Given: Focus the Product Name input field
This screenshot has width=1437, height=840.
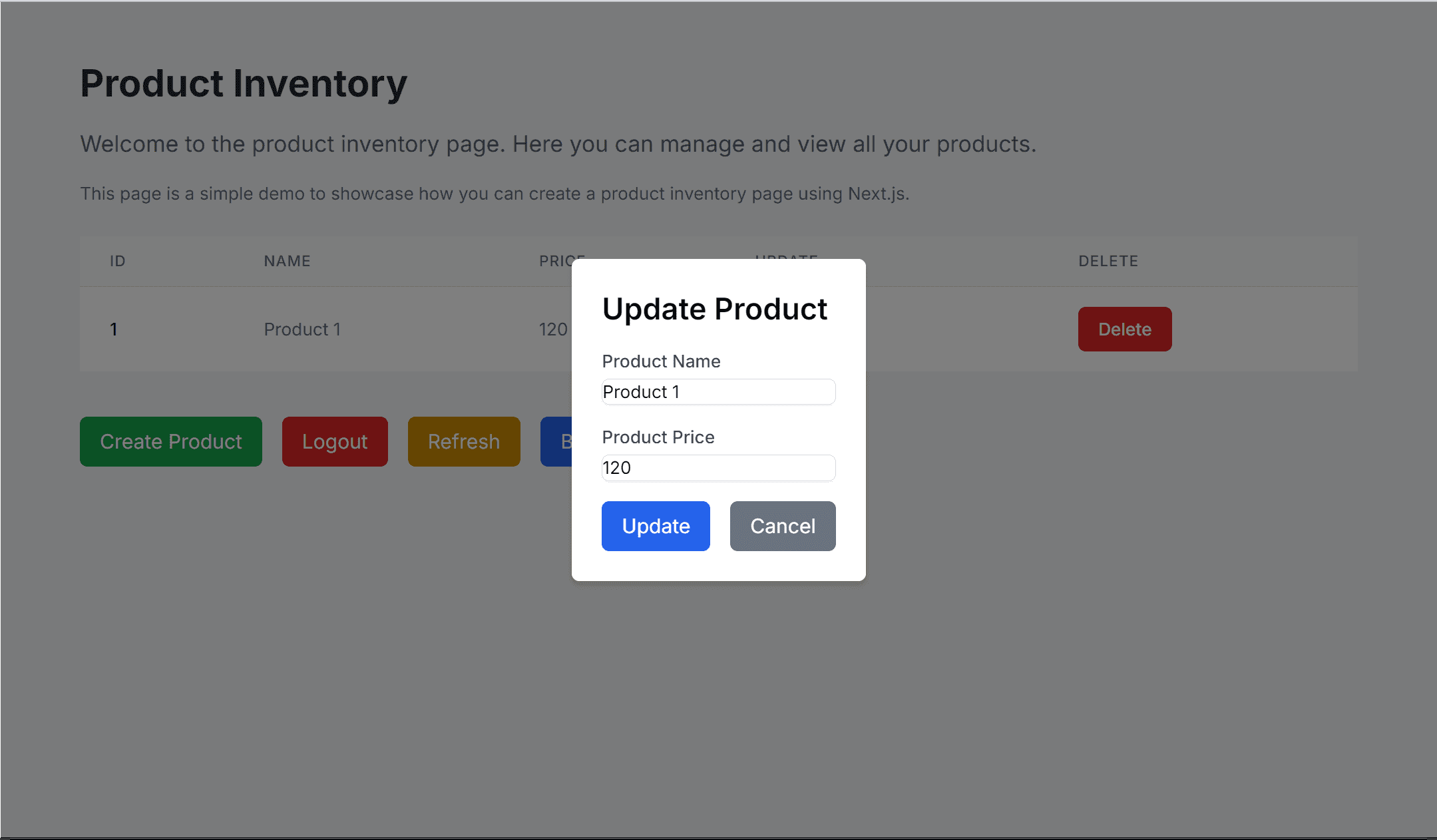Looking at the screenshot, I should (x=718, y=392).
